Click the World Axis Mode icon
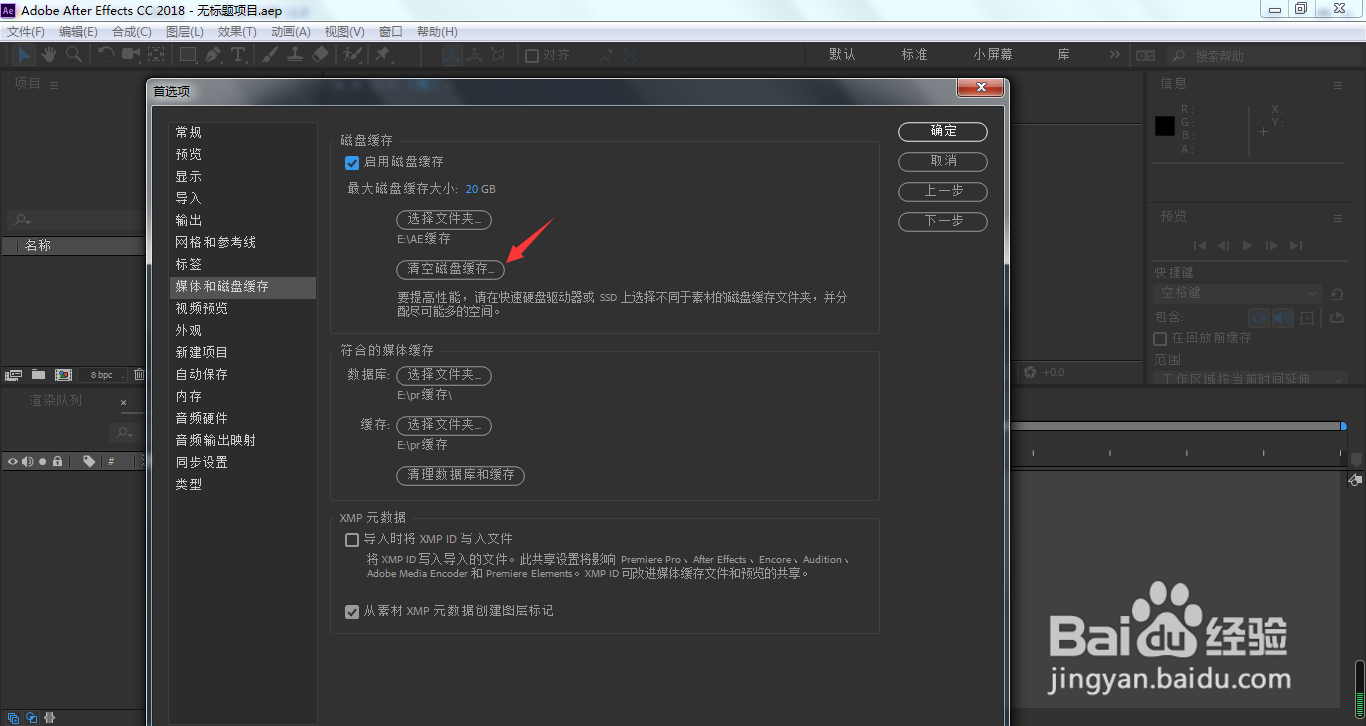 (x=475, y=55)
